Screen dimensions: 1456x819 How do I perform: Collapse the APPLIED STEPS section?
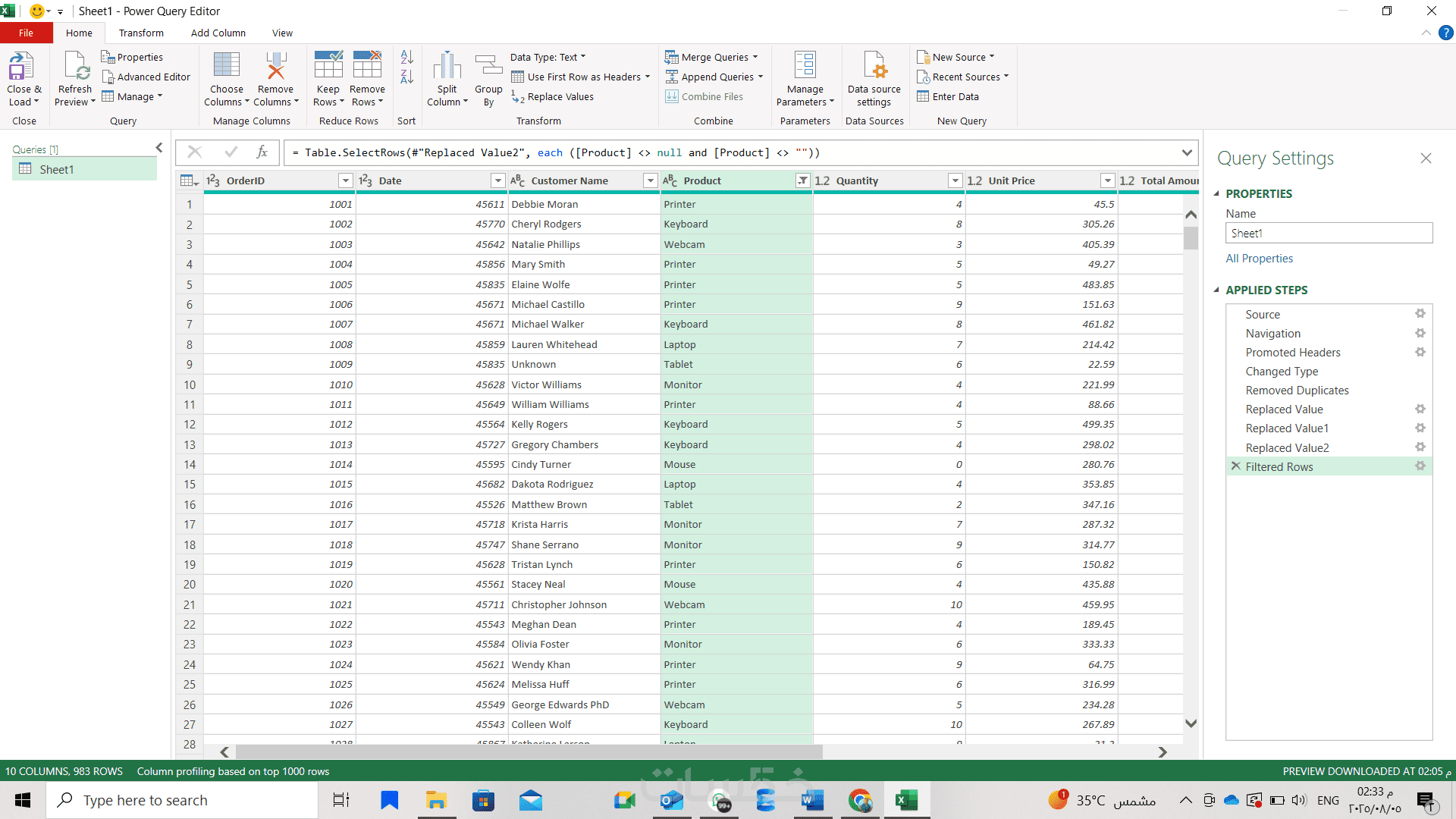1216,290
